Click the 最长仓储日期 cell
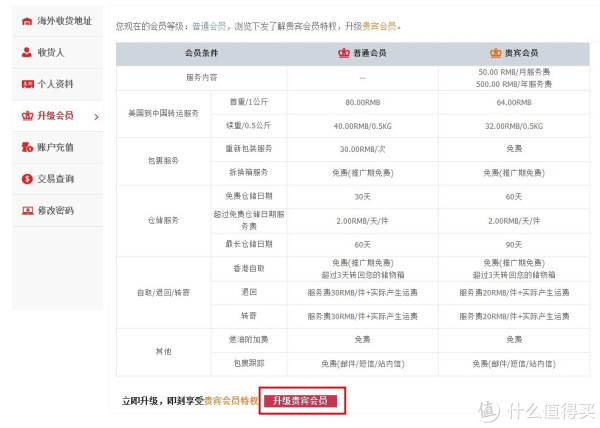This screenshot has width=600, height=428. click(x=249, y=244)
